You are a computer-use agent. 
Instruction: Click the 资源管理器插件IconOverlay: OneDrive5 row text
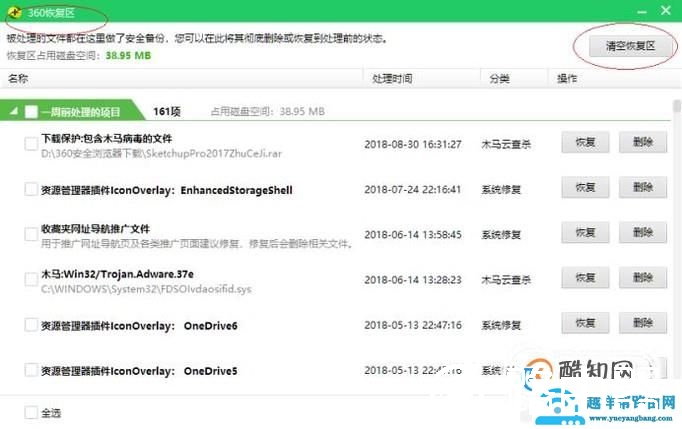click(139, 371)
